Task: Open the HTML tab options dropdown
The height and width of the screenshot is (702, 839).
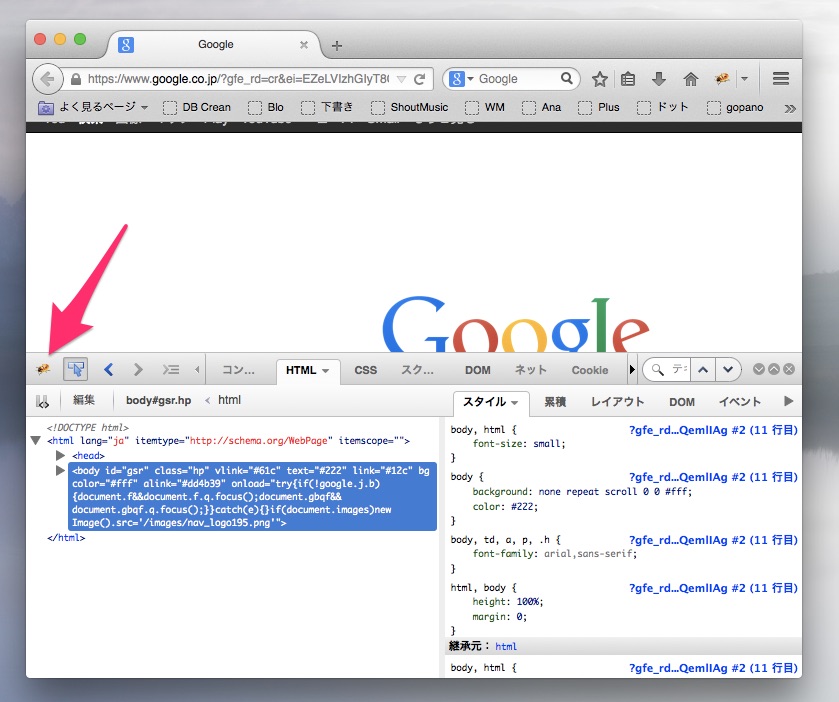Action: pyautogui.click(x=325, y=371)
